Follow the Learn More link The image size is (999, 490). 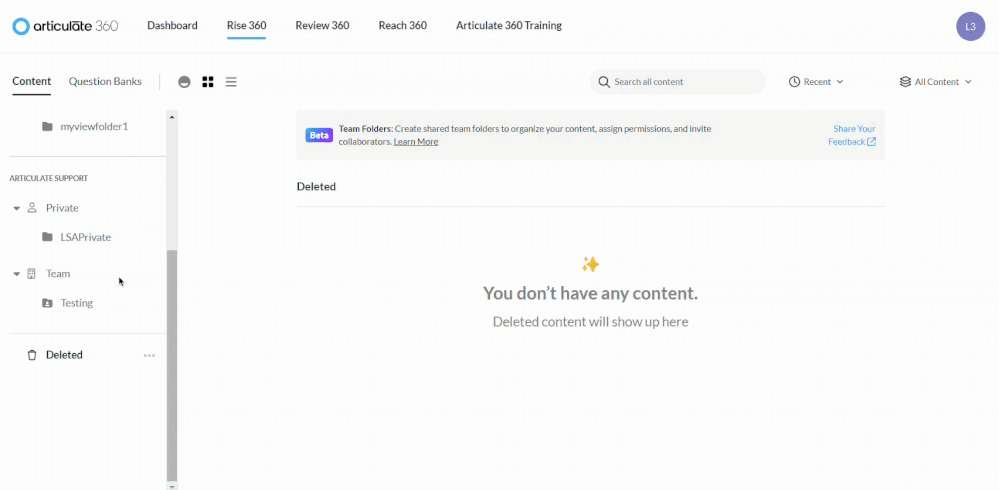coord(416,142)
